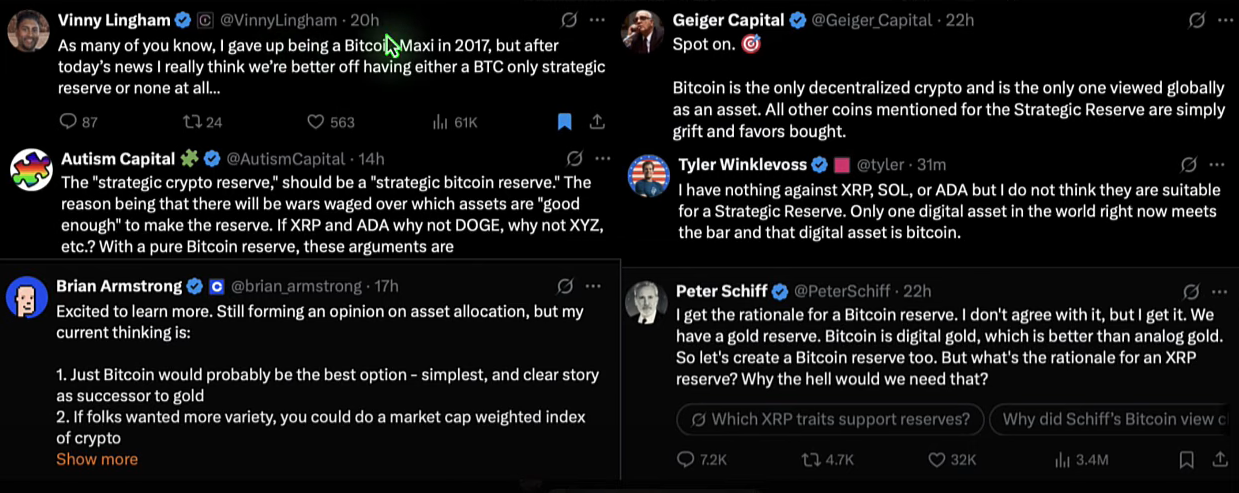Toggle bookmark on Vinny Lingham's tweet
Image resolution: width=1239 pixels, height=493 pixels.
[564, 122]
